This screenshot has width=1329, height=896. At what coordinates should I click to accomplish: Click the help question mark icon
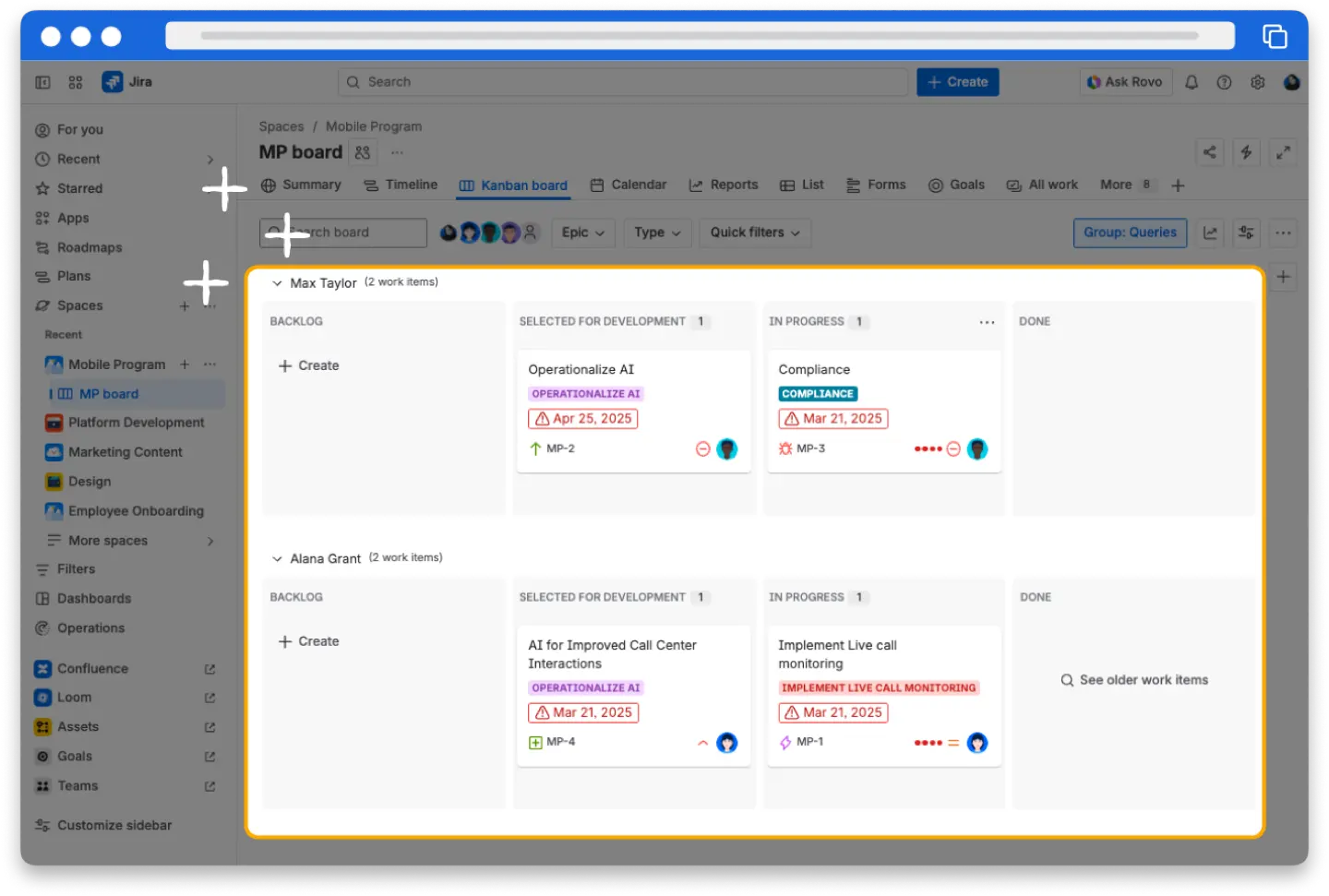click(1224, 82)
